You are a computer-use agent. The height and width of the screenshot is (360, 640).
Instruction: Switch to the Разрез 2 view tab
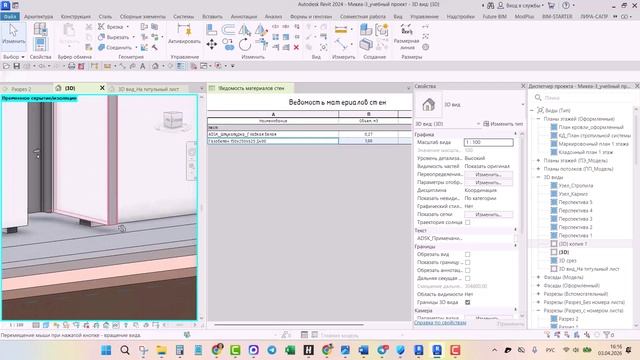pyautogui.click(x=21, y=89)
